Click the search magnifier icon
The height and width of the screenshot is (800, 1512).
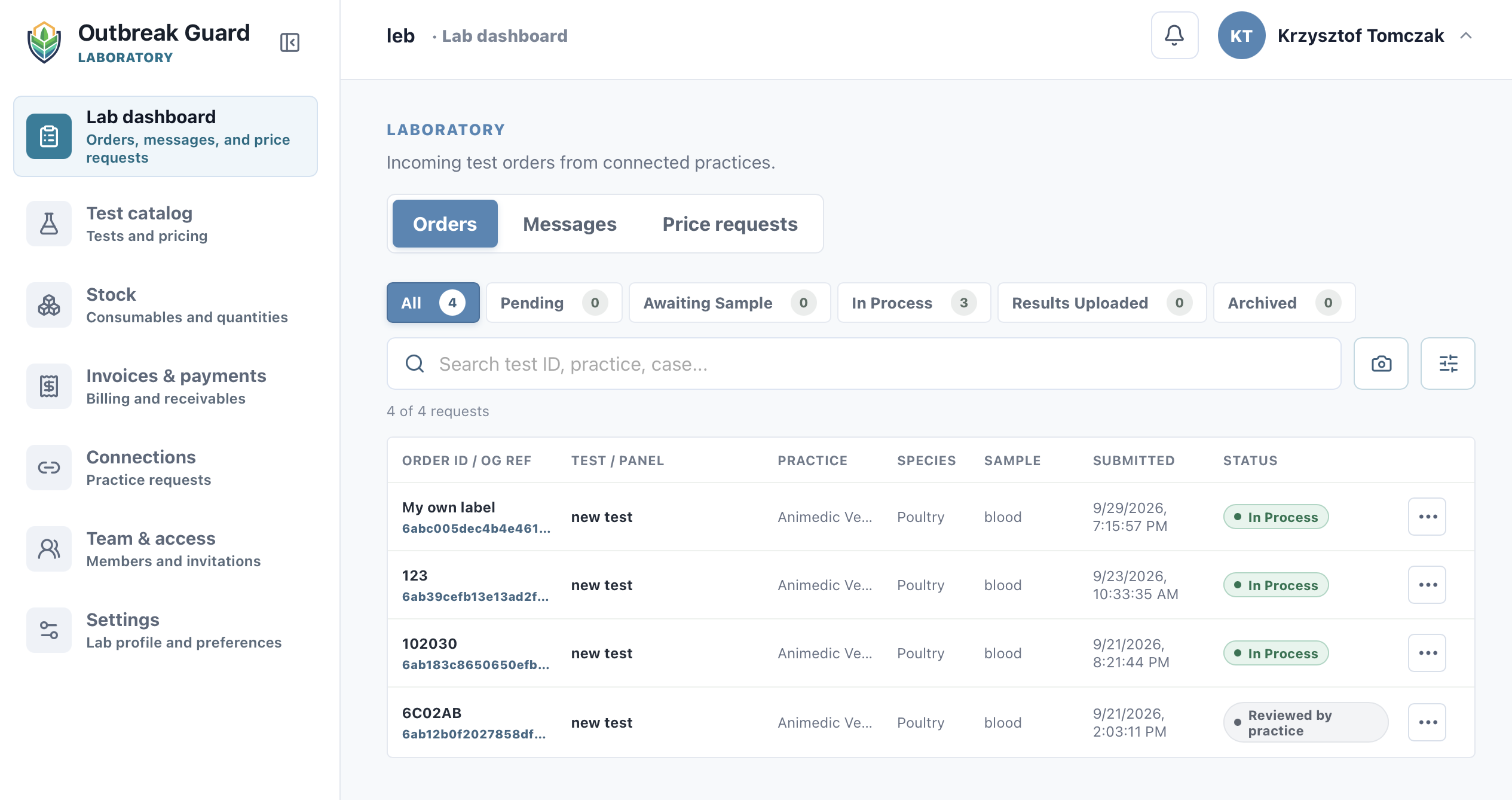point(415,364)
